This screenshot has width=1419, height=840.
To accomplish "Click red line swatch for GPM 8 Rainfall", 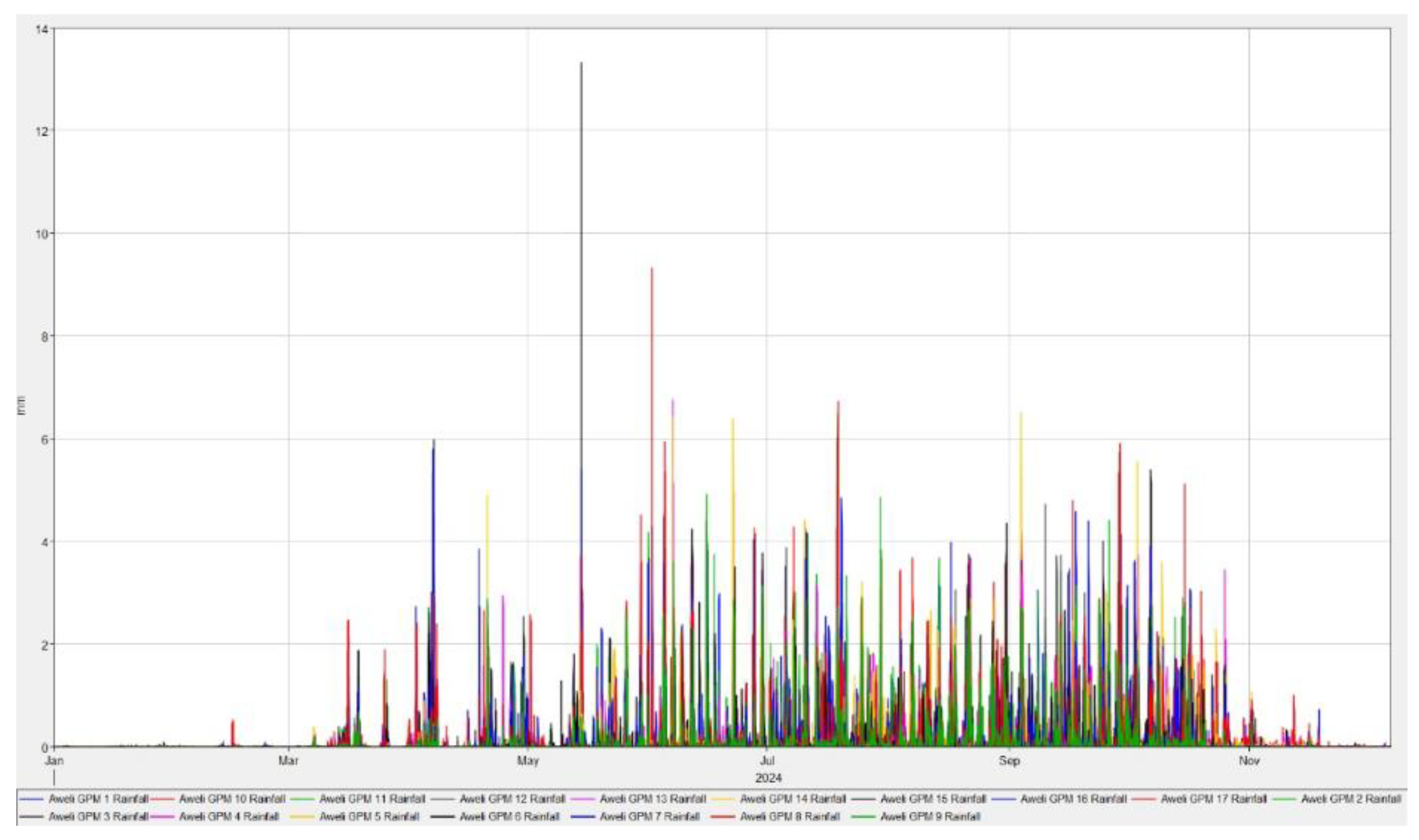I will 724,817.
